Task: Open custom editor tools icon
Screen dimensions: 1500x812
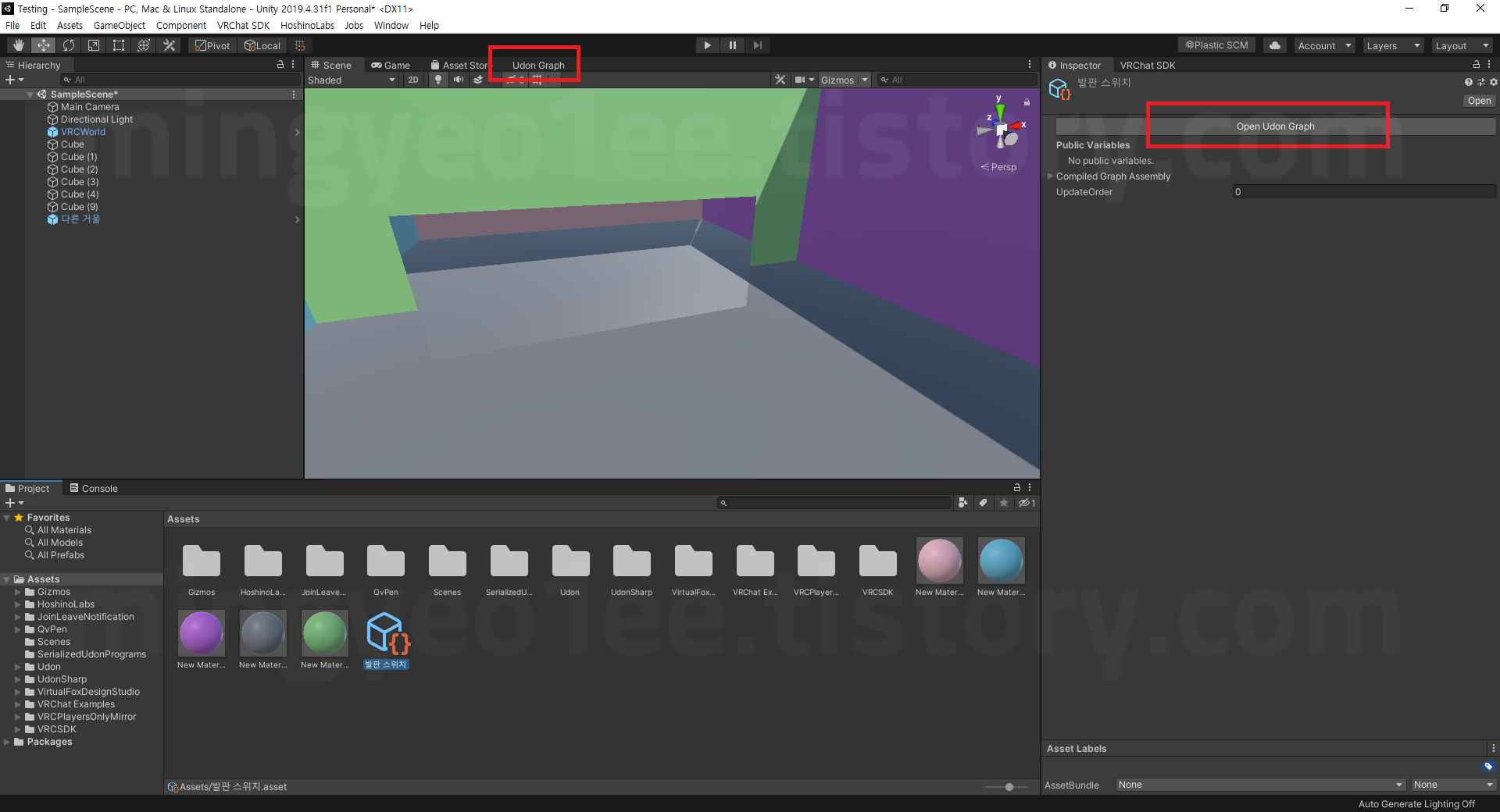Action: [x=169, y=45]
